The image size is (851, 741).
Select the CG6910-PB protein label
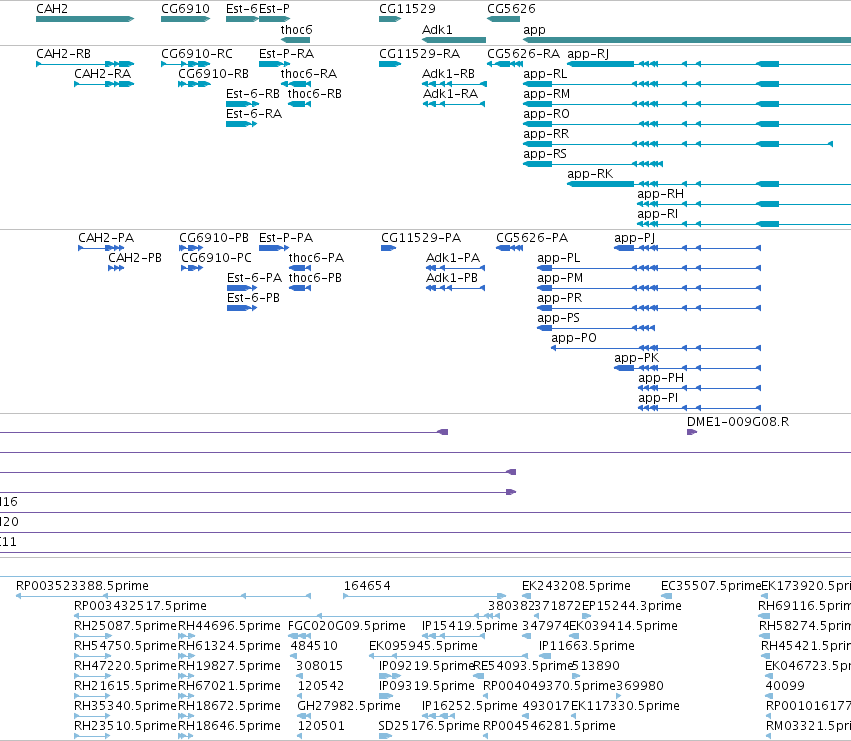pyautogui.click(x=214, y=238)
